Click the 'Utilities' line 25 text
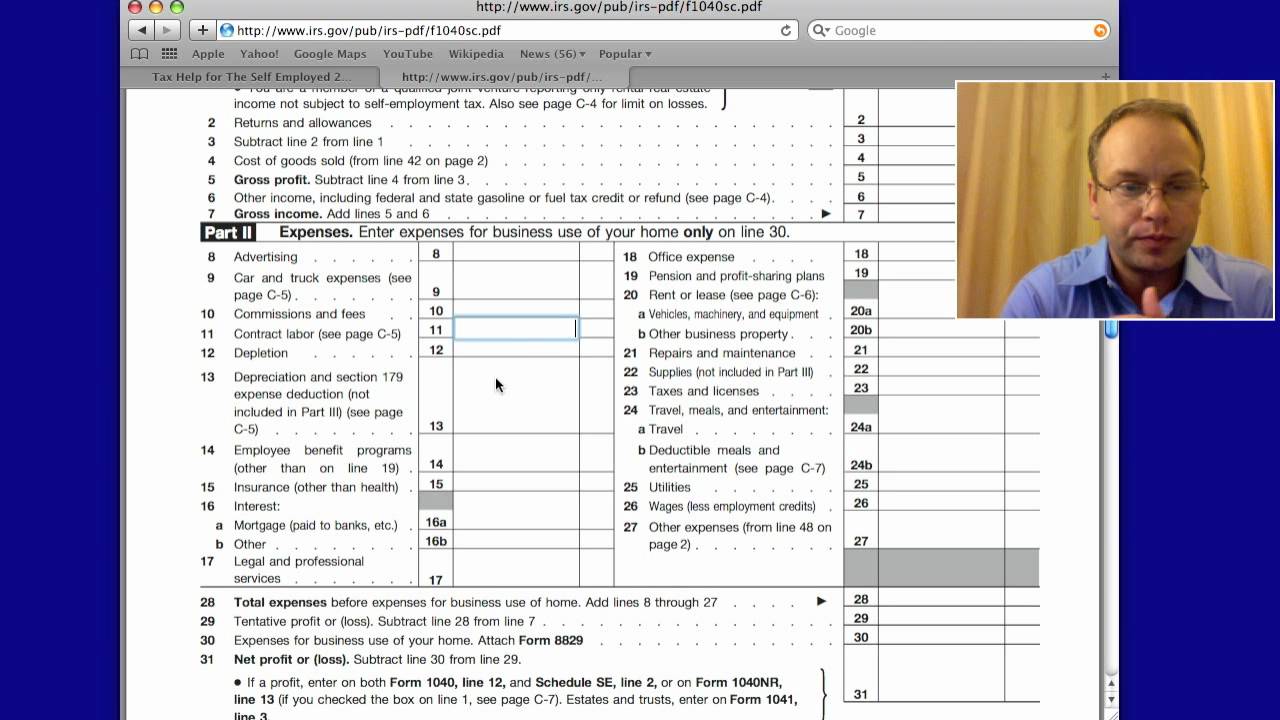The height and width of the screenshot is (720, 1280). 670,487
